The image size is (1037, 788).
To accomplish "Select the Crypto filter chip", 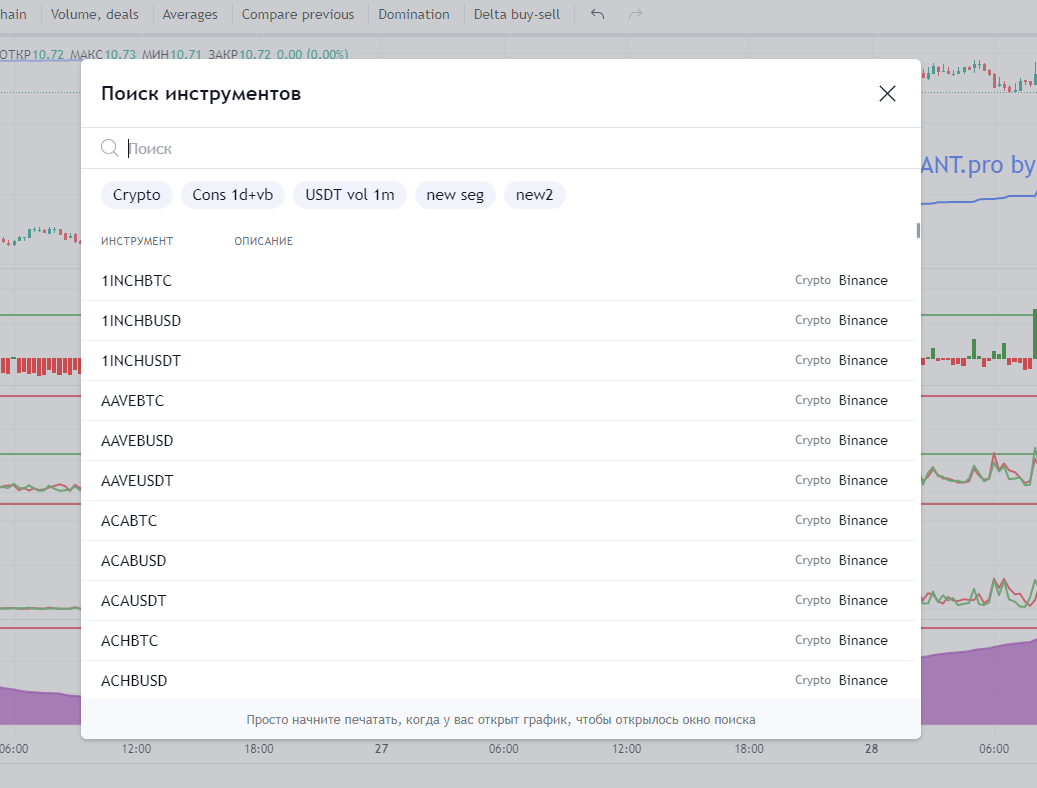I will click(137, 195).
